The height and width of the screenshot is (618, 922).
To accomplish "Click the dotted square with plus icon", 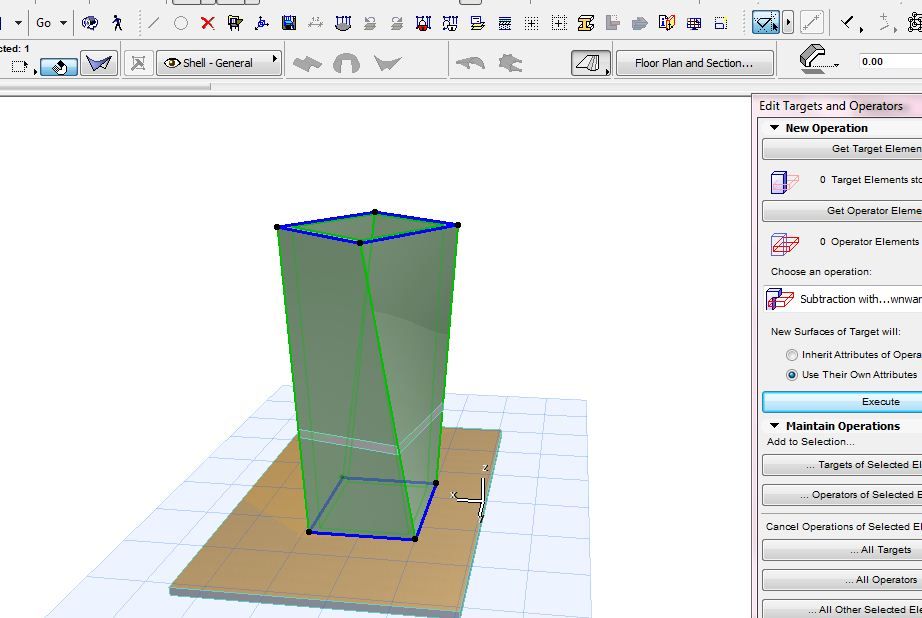I will tap(559, 23).
